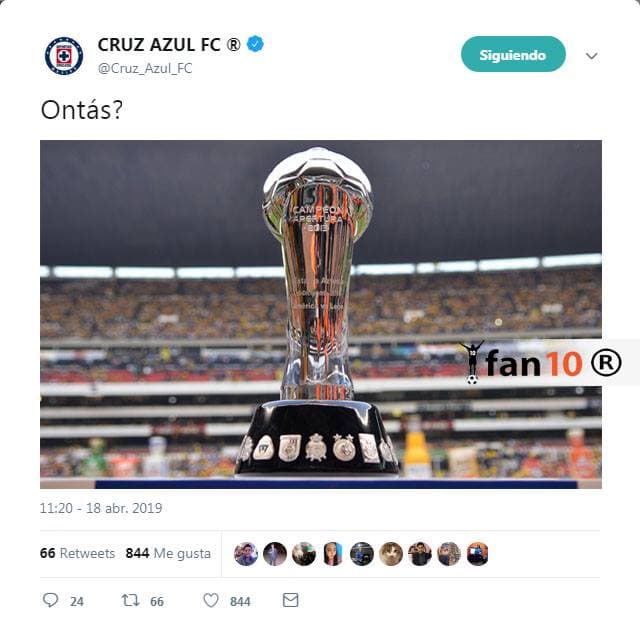Toggle the Siguiendo follow button
This screenshot has width=640, height=638.
tap(513, 54)
